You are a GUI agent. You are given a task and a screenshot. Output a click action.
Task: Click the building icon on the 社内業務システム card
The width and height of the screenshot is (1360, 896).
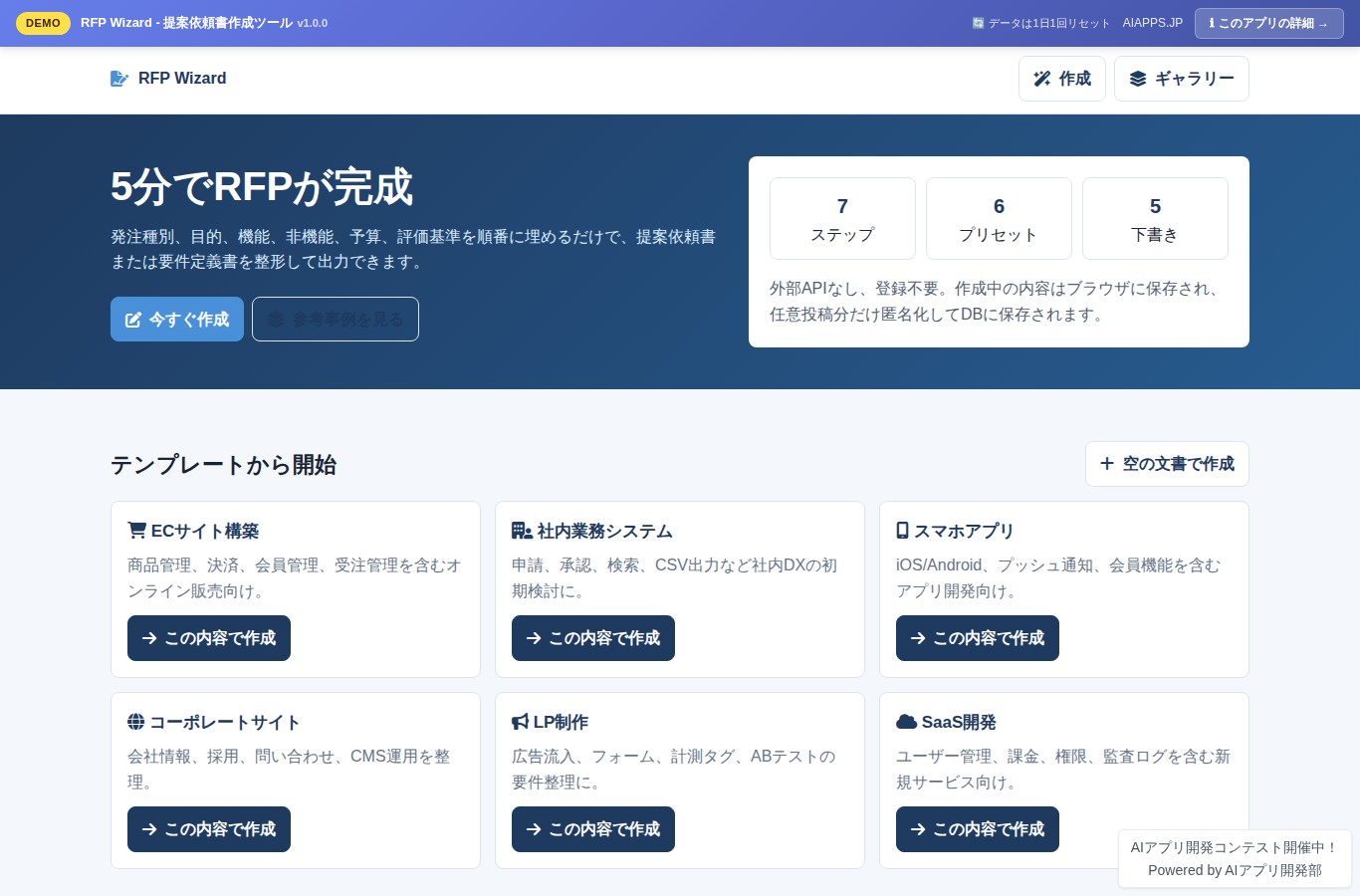(x=522, y=531)
